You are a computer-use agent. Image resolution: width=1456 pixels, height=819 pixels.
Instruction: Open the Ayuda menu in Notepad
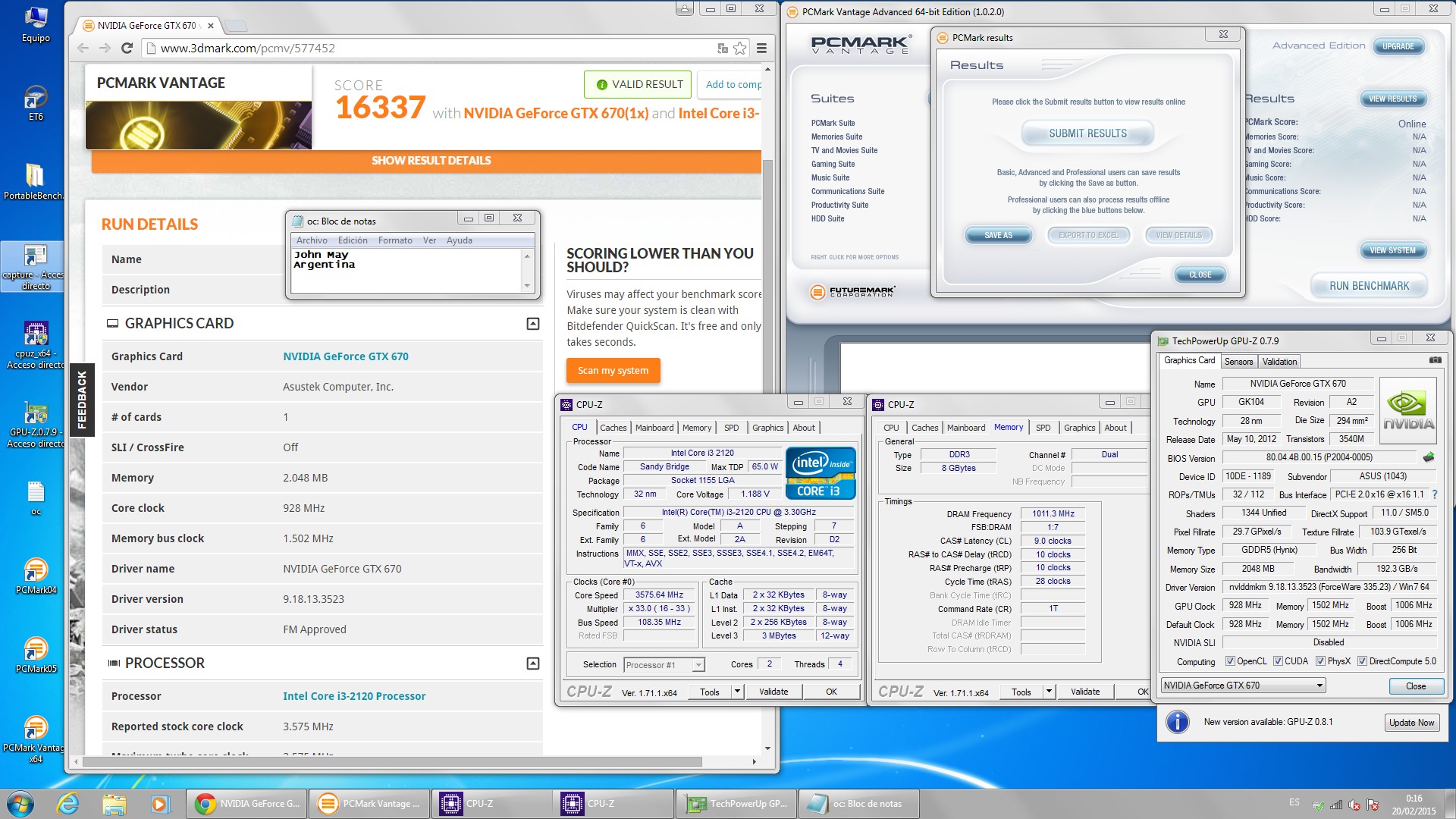point(460,240)
